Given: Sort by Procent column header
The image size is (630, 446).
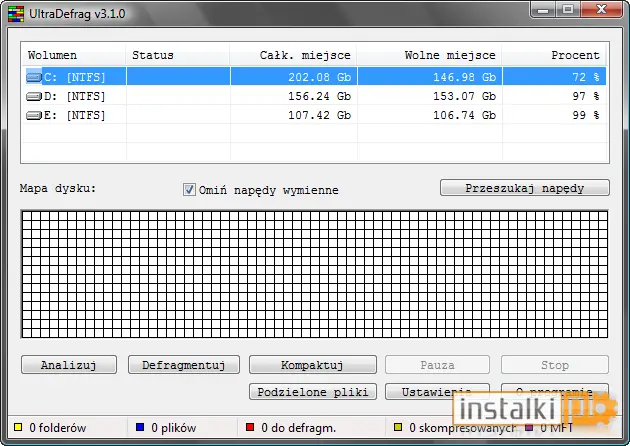Looking at the screenshot, I should (554, 55).
